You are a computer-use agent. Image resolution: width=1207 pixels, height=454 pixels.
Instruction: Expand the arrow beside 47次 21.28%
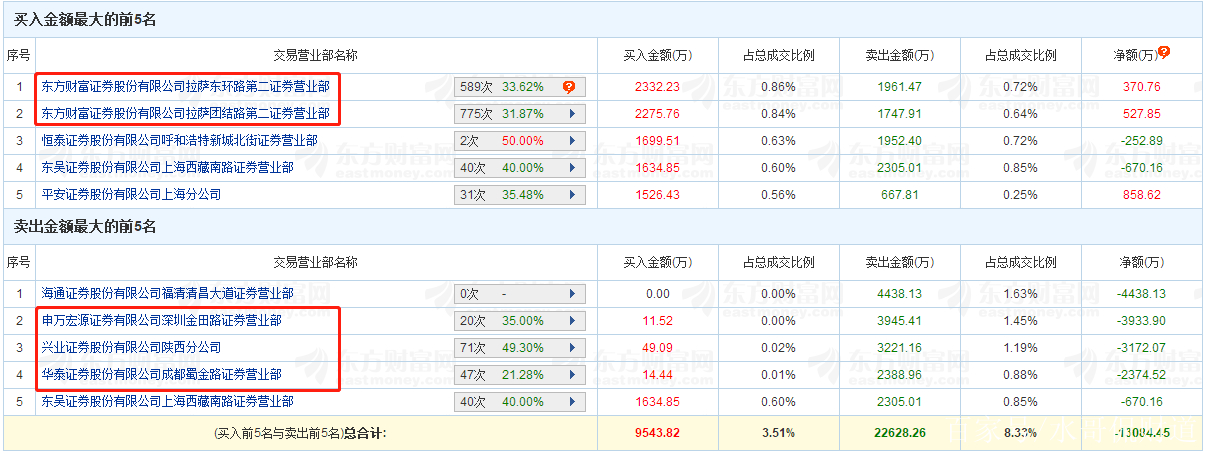(572, 374)
